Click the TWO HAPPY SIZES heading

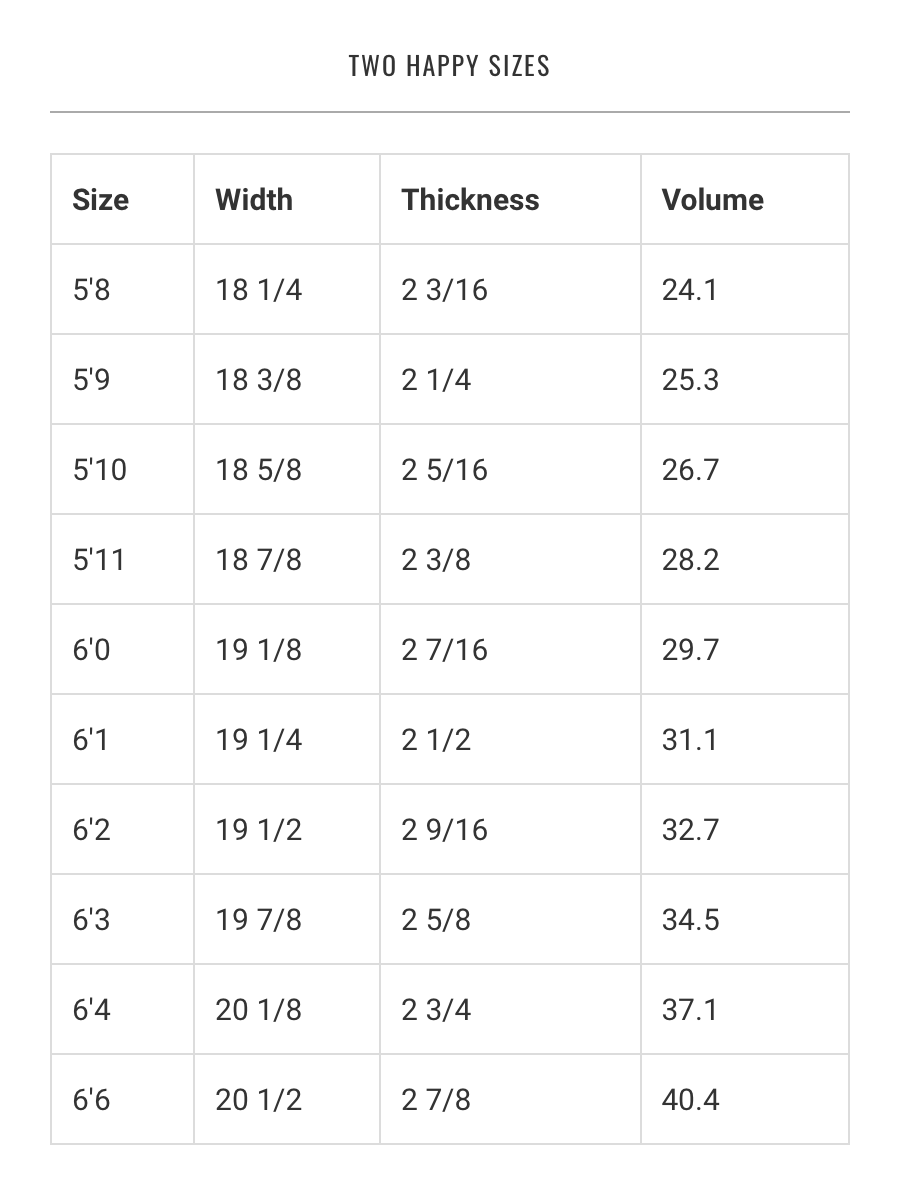pyautogui.click(x=449, y=66)
